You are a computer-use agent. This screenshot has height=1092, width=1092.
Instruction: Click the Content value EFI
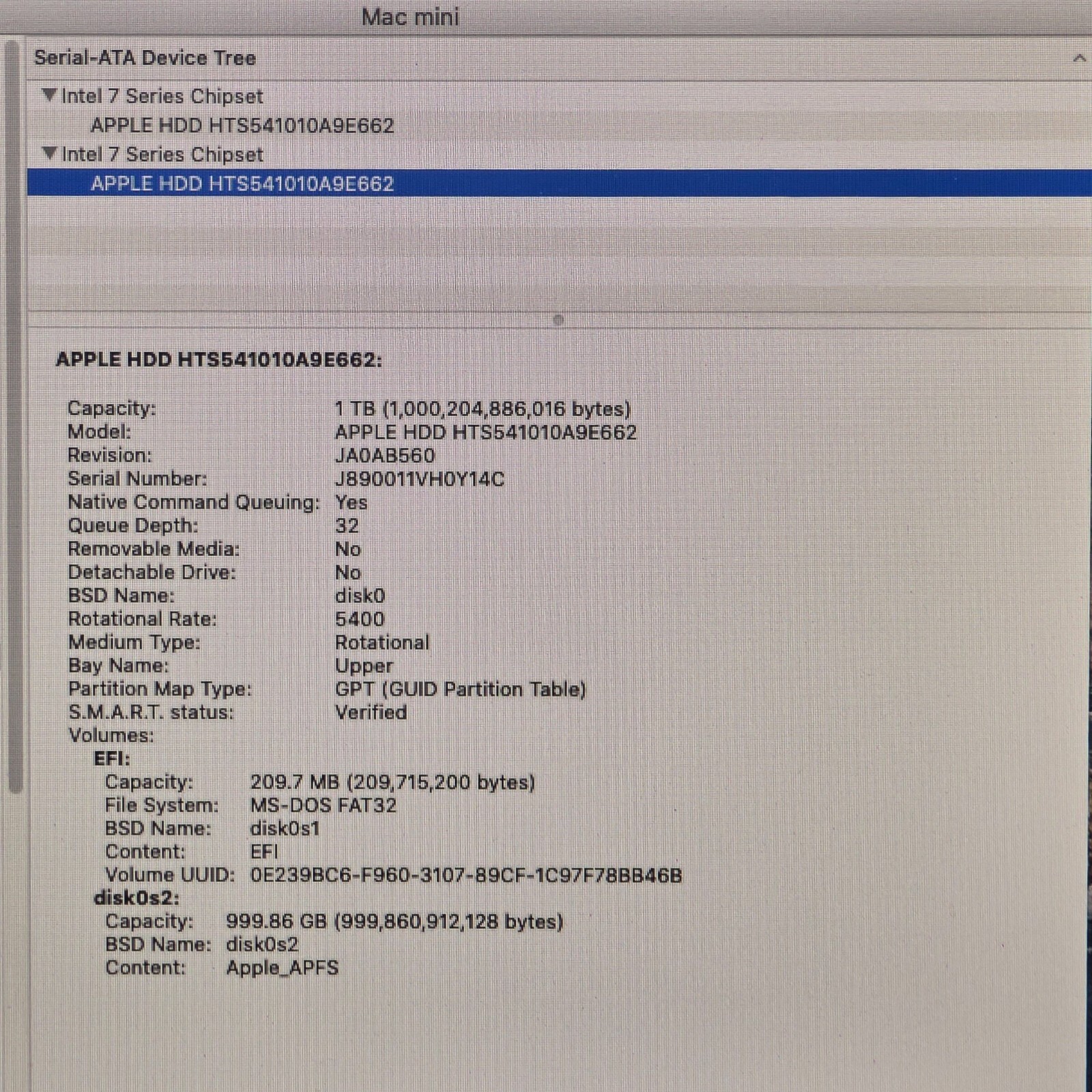pos(264,852)
